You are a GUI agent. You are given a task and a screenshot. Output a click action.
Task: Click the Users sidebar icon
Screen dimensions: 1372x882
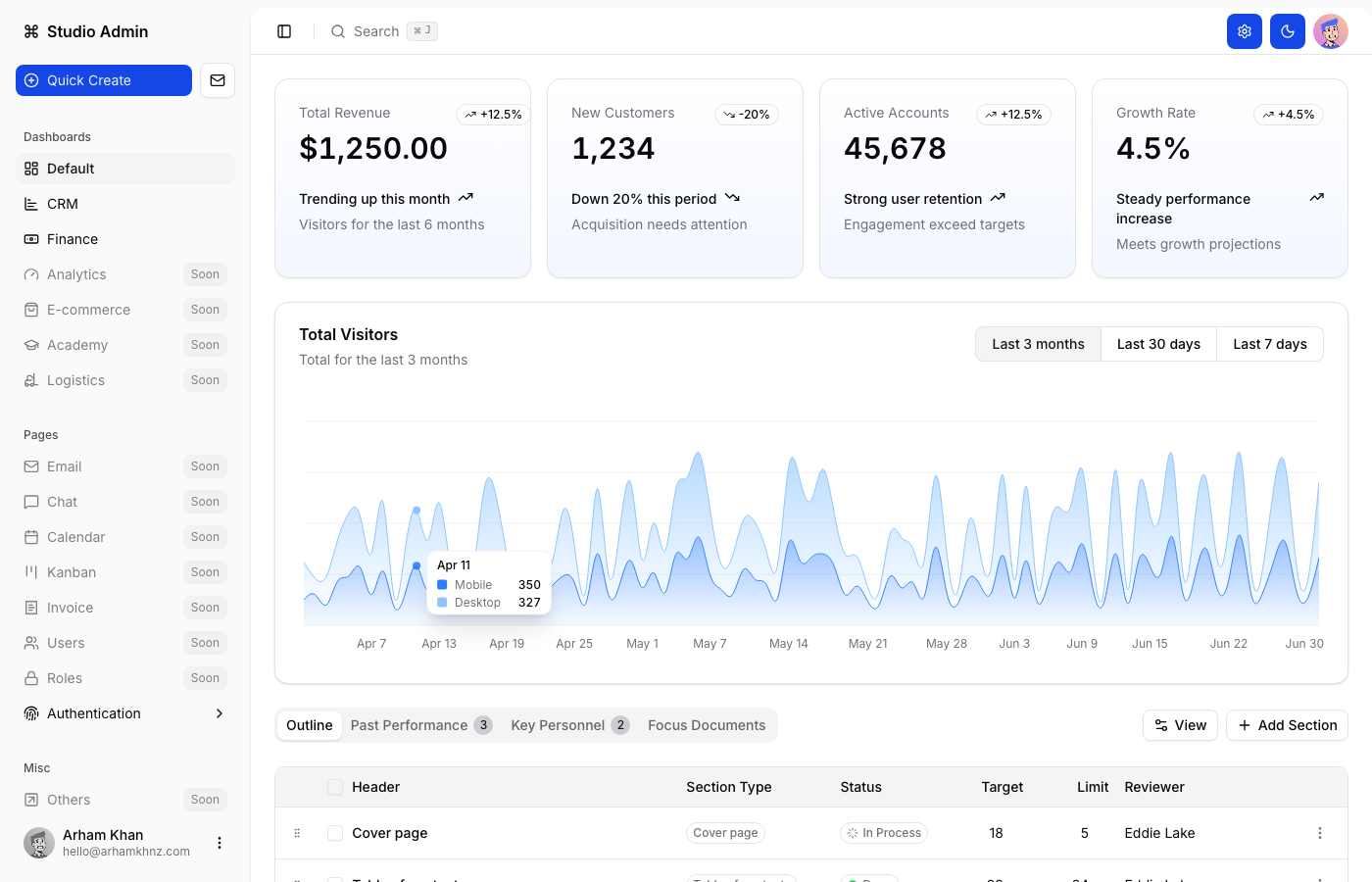(33, 642)
